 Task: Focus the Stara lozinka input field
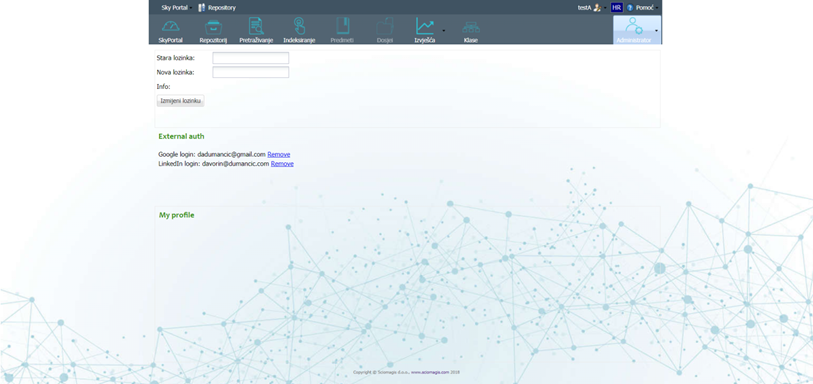point(250,58)
